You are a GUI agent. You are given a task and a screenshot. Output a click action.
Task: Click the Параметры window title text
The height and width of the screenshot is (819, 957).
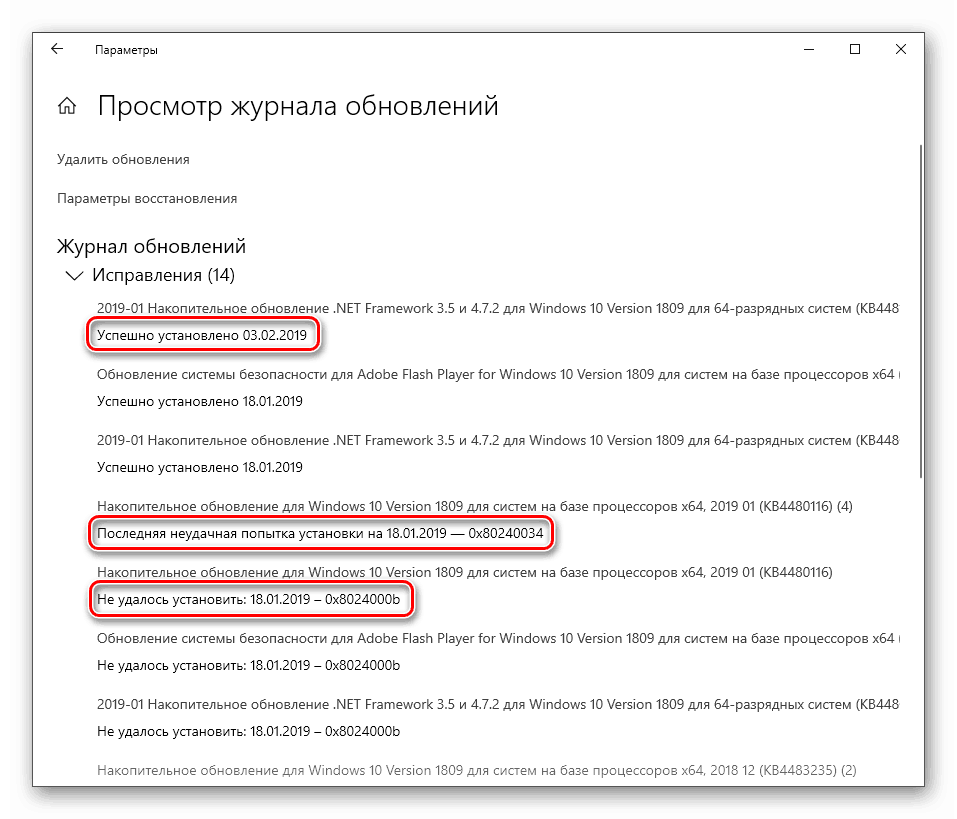(x=126, y=50)
